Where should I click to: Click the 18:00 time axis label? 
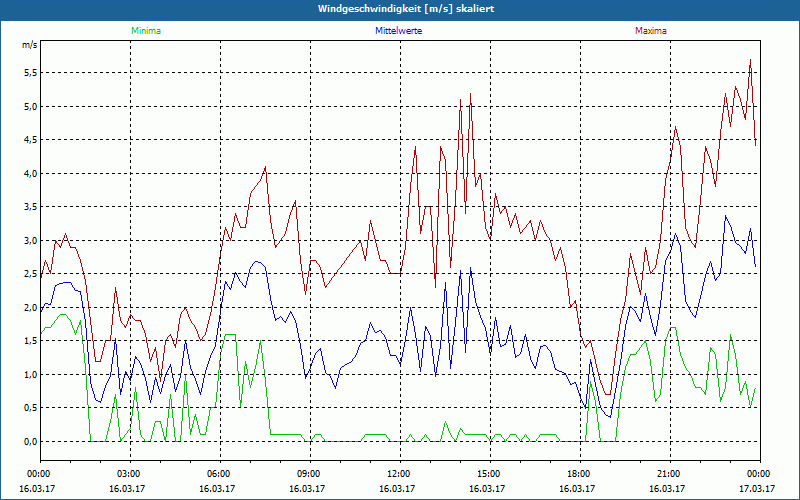pyautogui.click(x=578, y=474)
